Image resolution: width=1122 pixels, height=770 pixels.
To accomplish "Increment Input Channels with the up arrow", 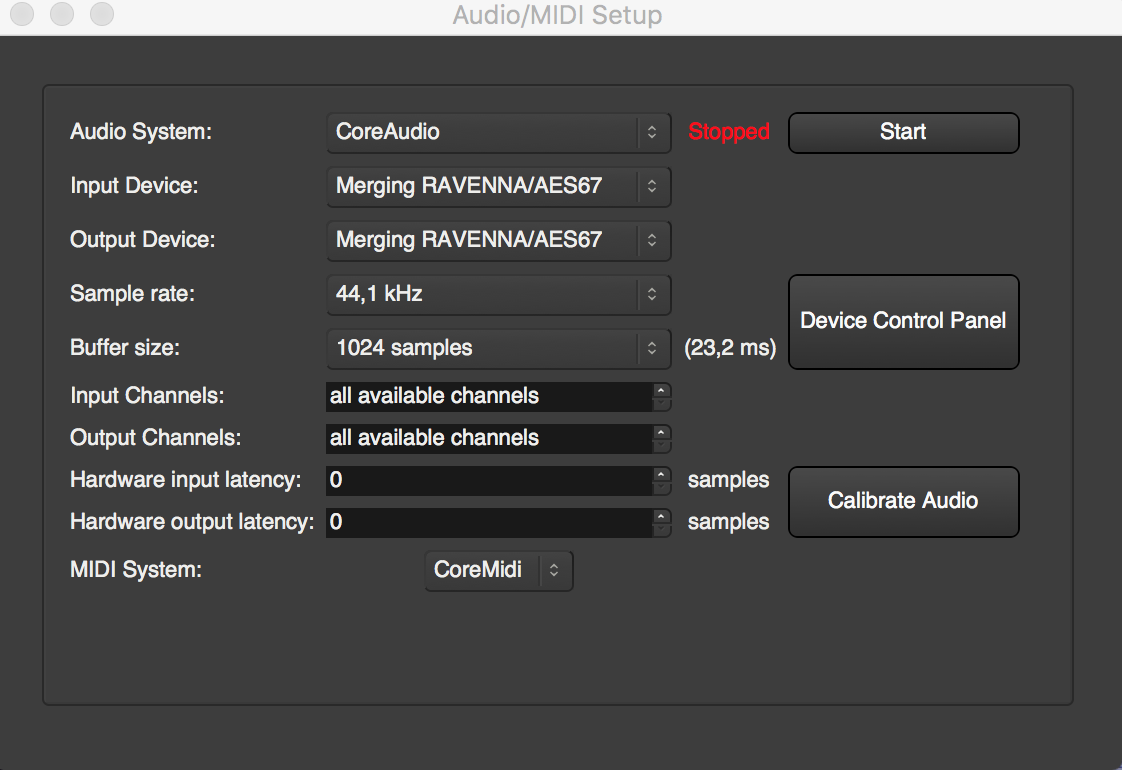I will pyautogui.click(x=661, y=390).
